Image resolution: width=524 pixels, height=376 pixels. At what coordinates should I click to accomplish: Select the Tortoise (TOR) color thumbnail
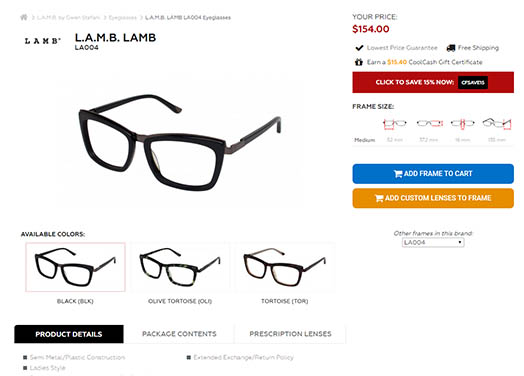click(285, 267)
